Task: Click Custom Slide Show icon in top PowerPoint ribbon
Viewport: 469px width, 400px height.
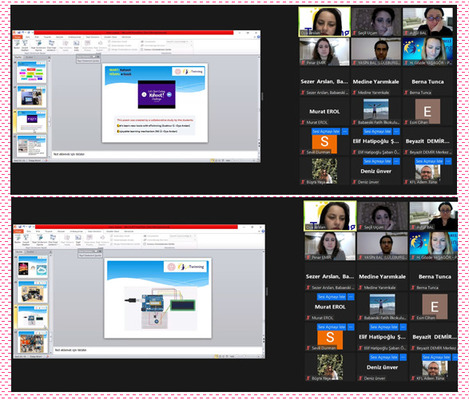Action: tap(52, 44)
